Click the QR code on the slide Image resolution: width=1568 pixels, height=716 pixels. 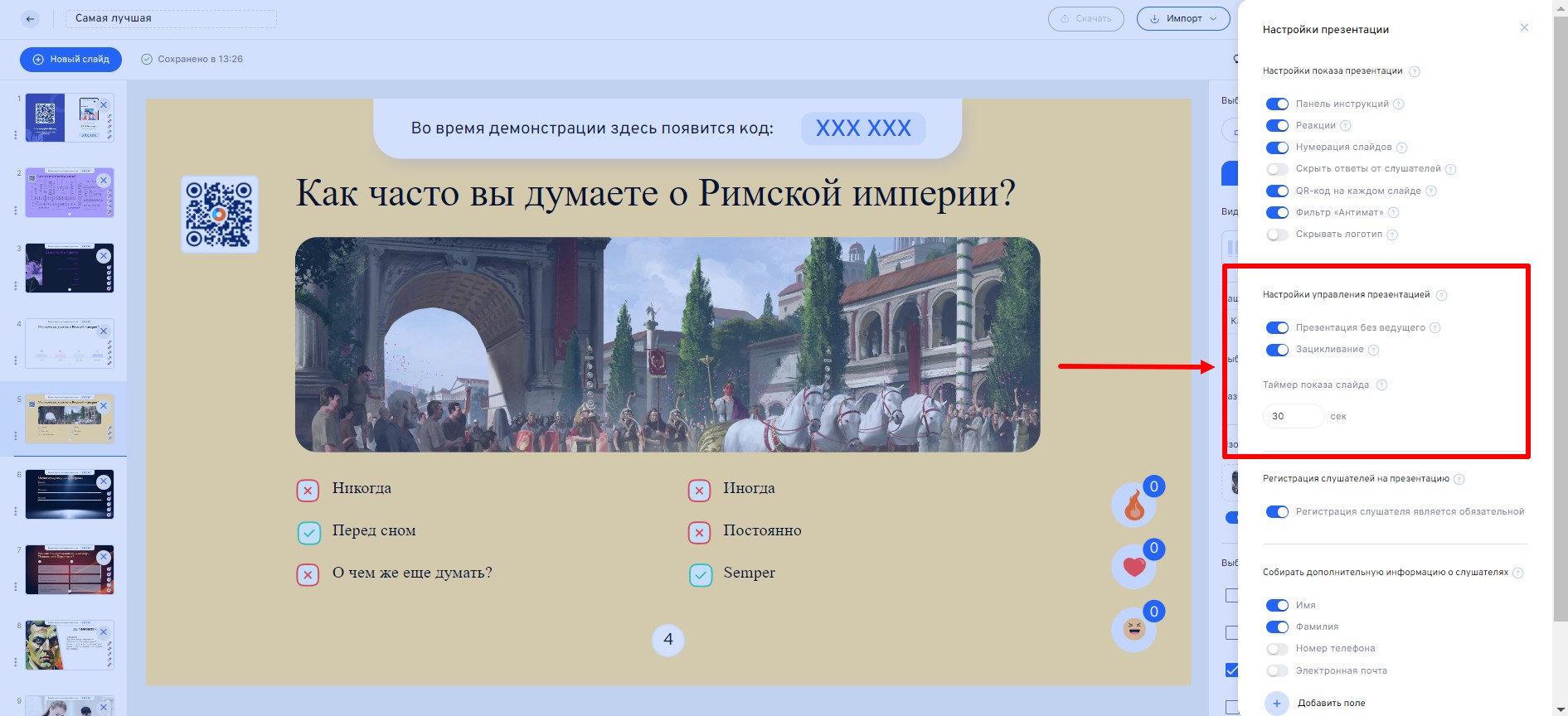click(219, 214)
